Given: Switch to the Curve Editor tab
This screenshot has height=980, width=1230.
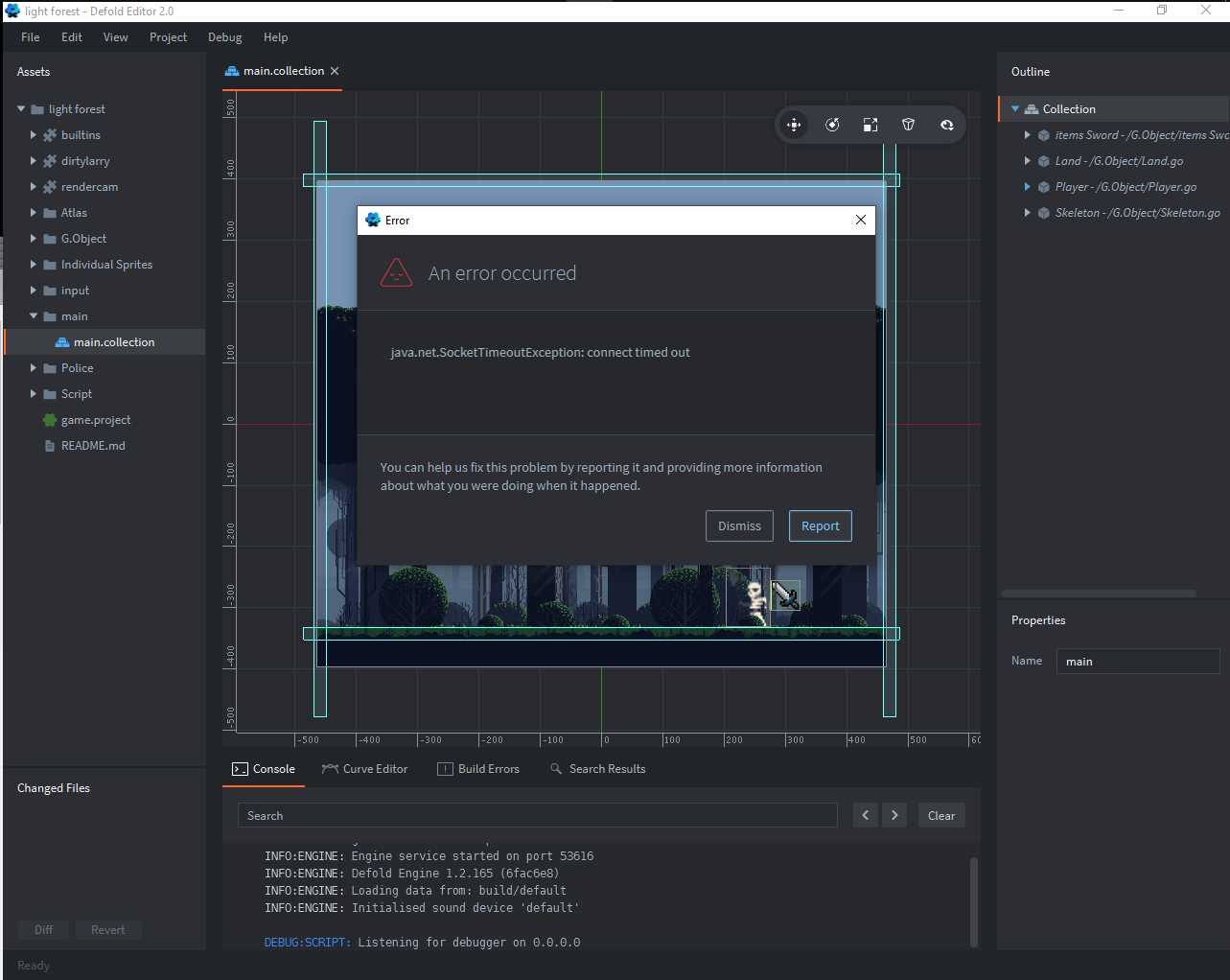Looking at the screenshot, I should click(x=364, y=768).
